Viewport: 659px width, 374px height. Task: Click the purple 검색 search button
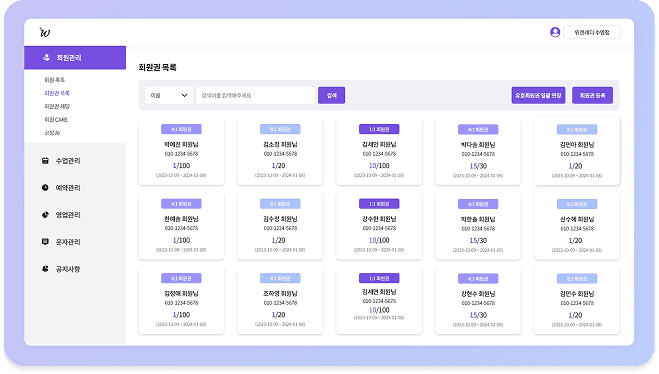332,95
